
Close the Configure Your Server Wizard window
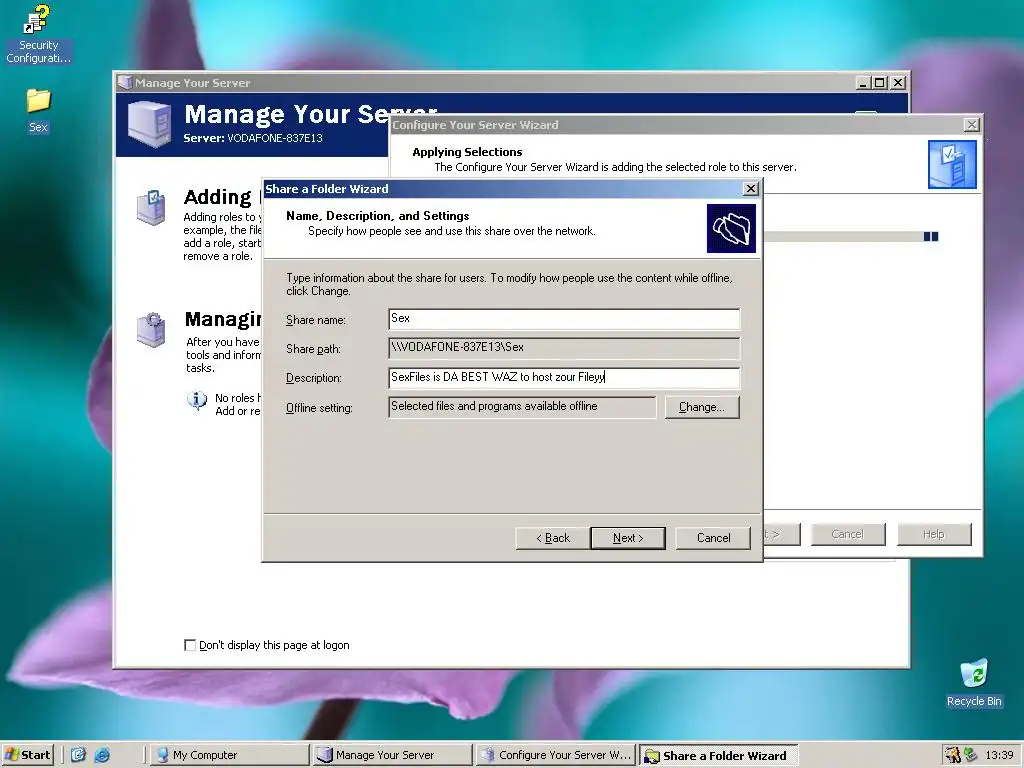point(972,124)
